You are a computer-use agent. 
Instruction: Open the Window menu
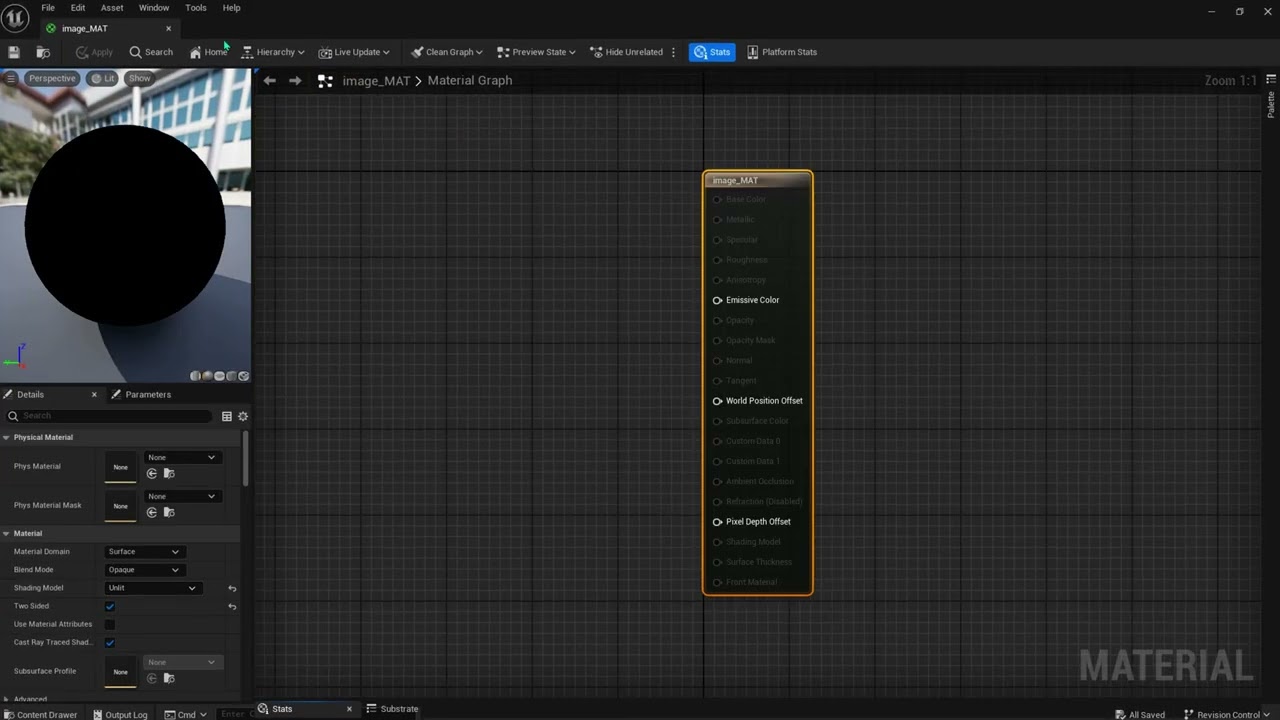click(154, 8)
